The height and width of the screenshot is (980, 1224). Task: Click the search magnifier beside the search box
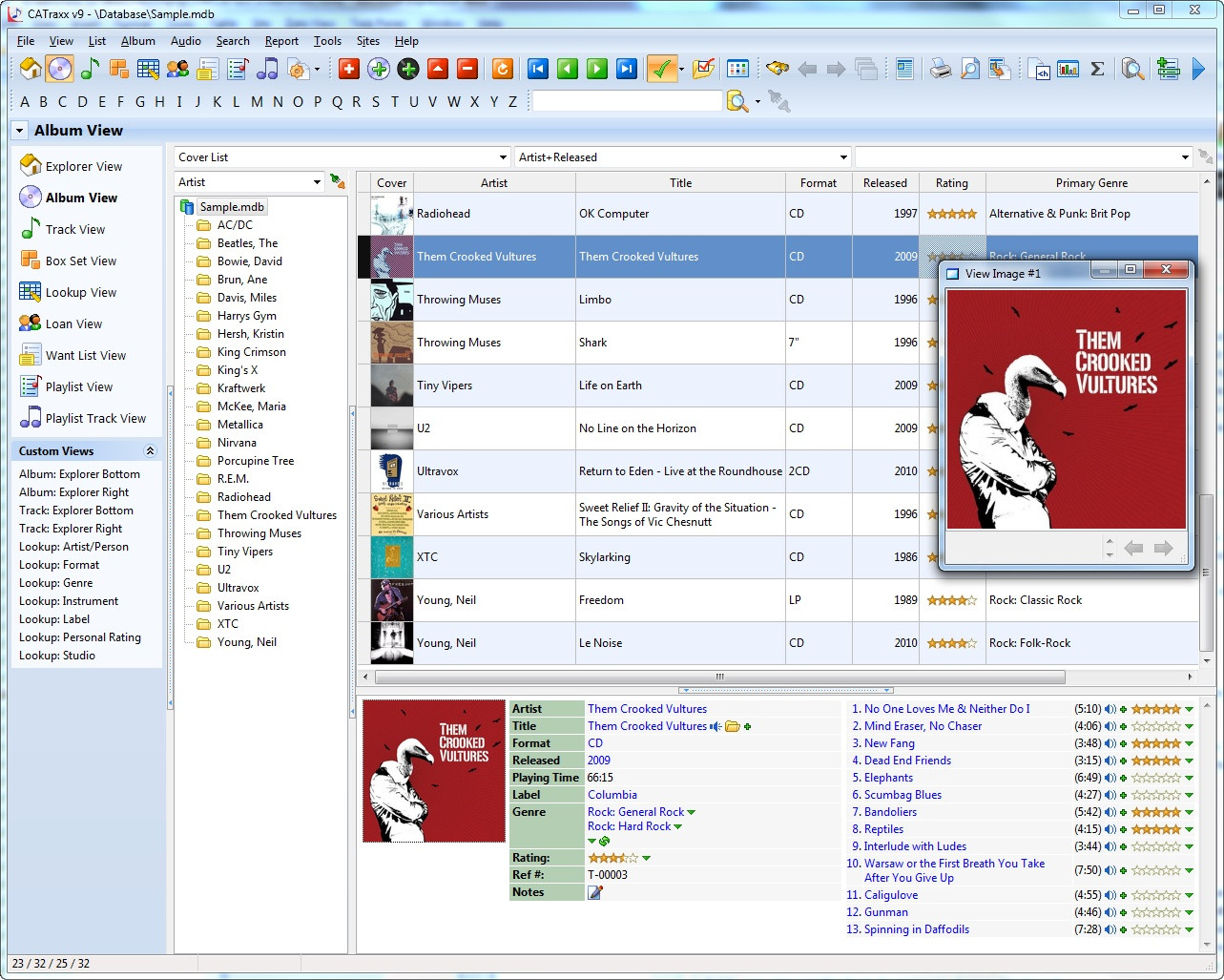[737, 101]
